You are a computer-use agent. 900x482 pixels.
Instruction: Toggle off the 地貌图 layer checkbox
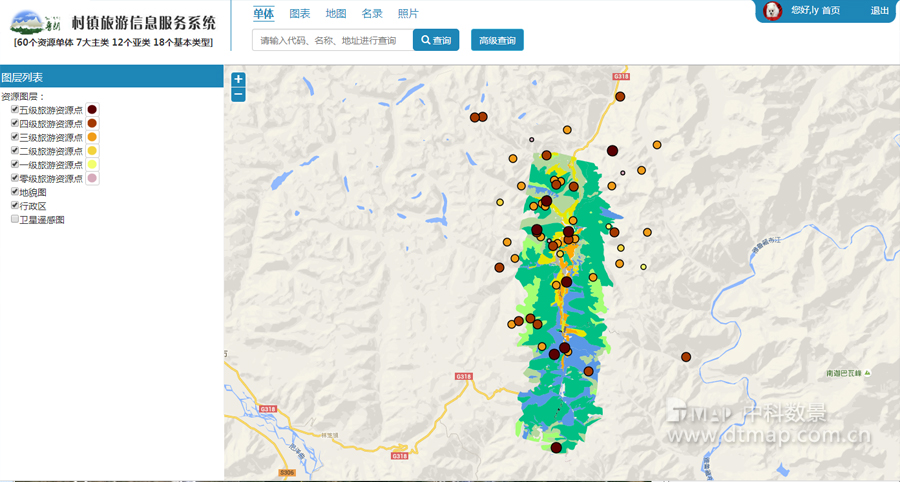pyautogui.click(x=14, y=192)
